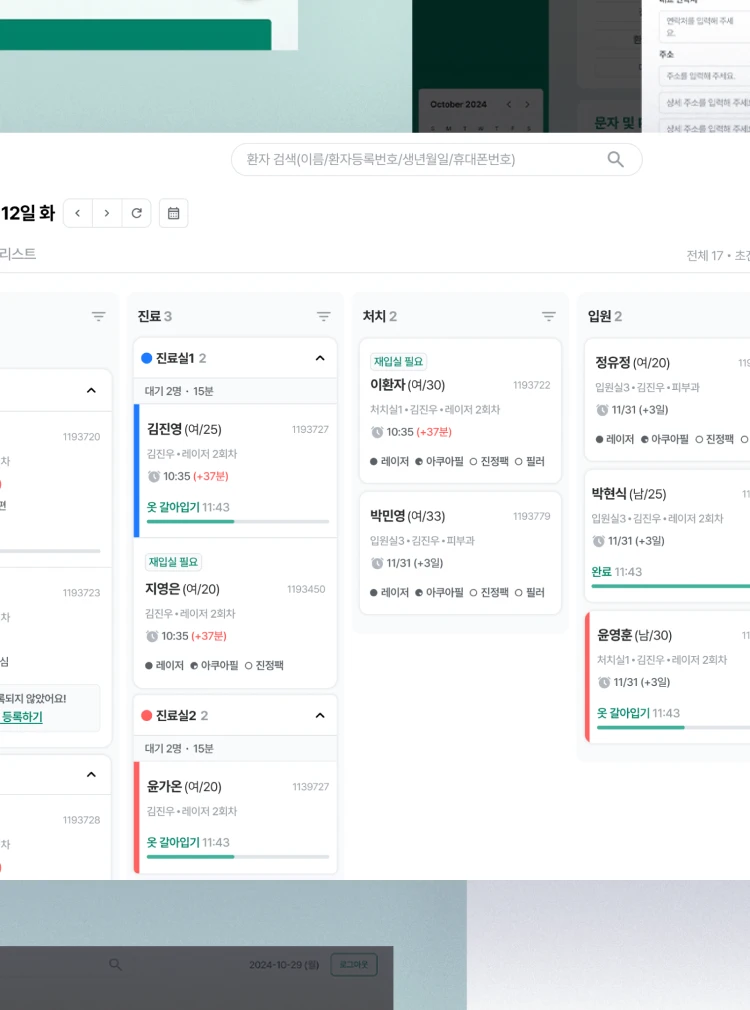This screenshot has height=1010, width=750.
Task: Click progress bar on 김진영 card
Action: [238, 522]
